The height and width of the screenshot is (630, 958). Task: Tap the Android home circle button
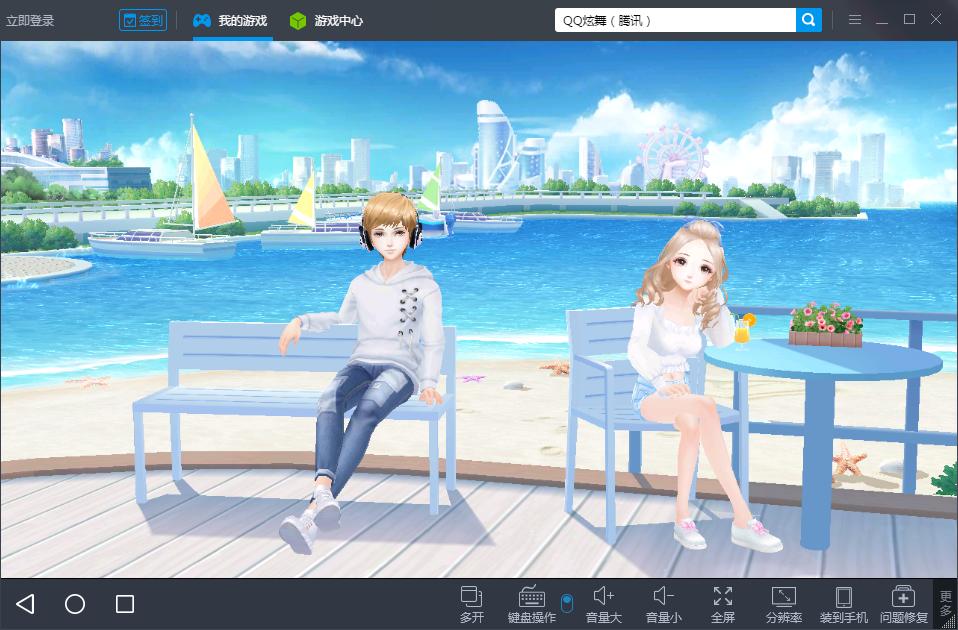point(75,604)
